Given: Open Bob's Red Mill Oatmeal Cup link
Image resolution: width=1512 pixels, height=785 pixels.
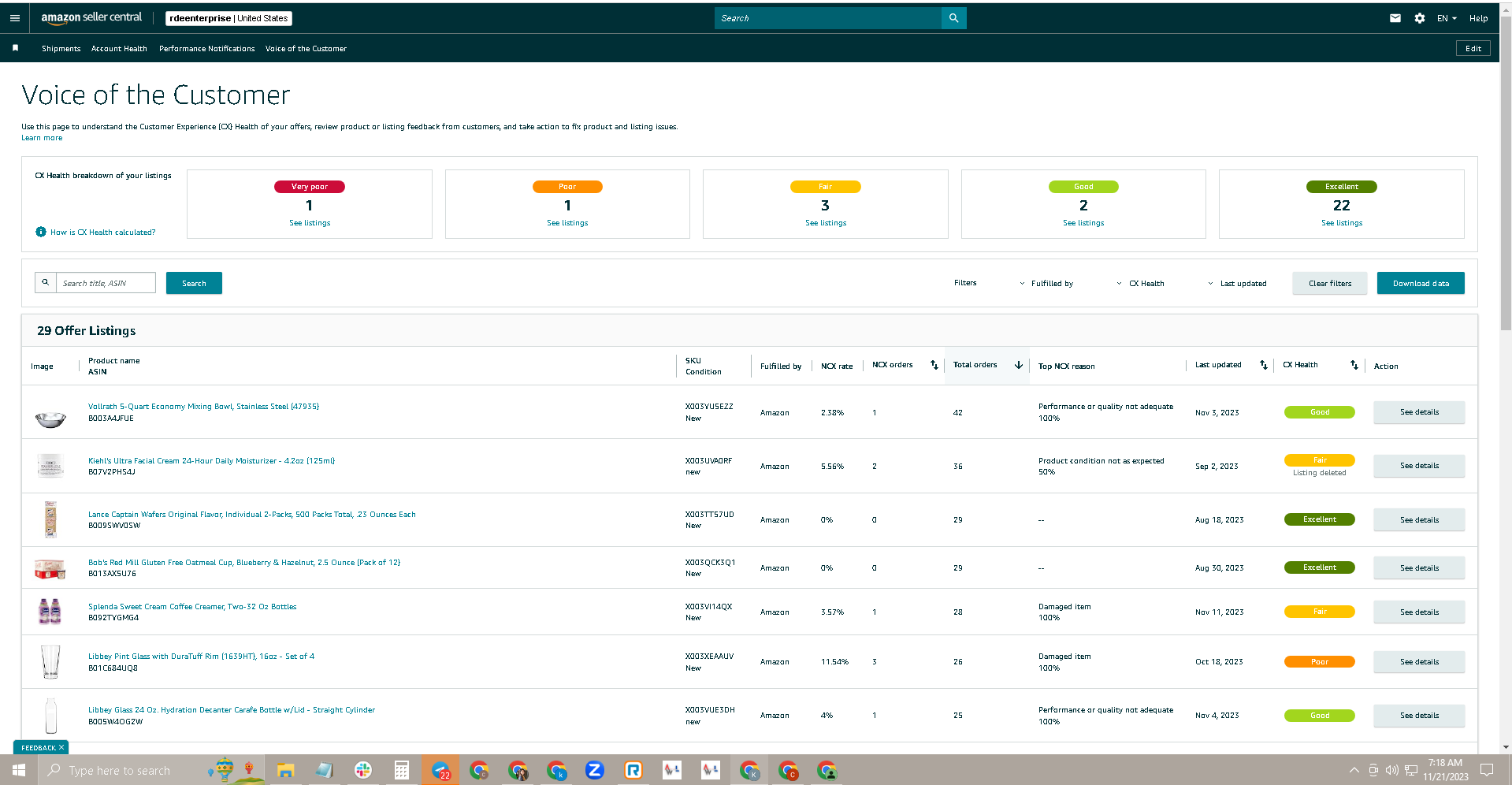Looking at the screenshot, I should pos(244,562).
